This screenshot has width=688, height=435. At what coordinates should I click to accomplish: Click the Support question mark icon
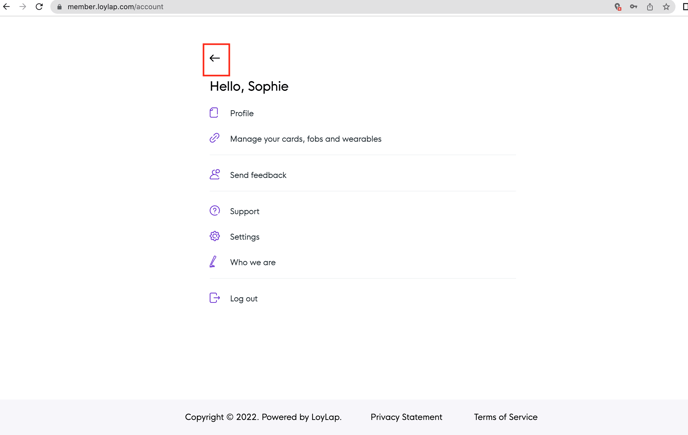coord(214,211)
